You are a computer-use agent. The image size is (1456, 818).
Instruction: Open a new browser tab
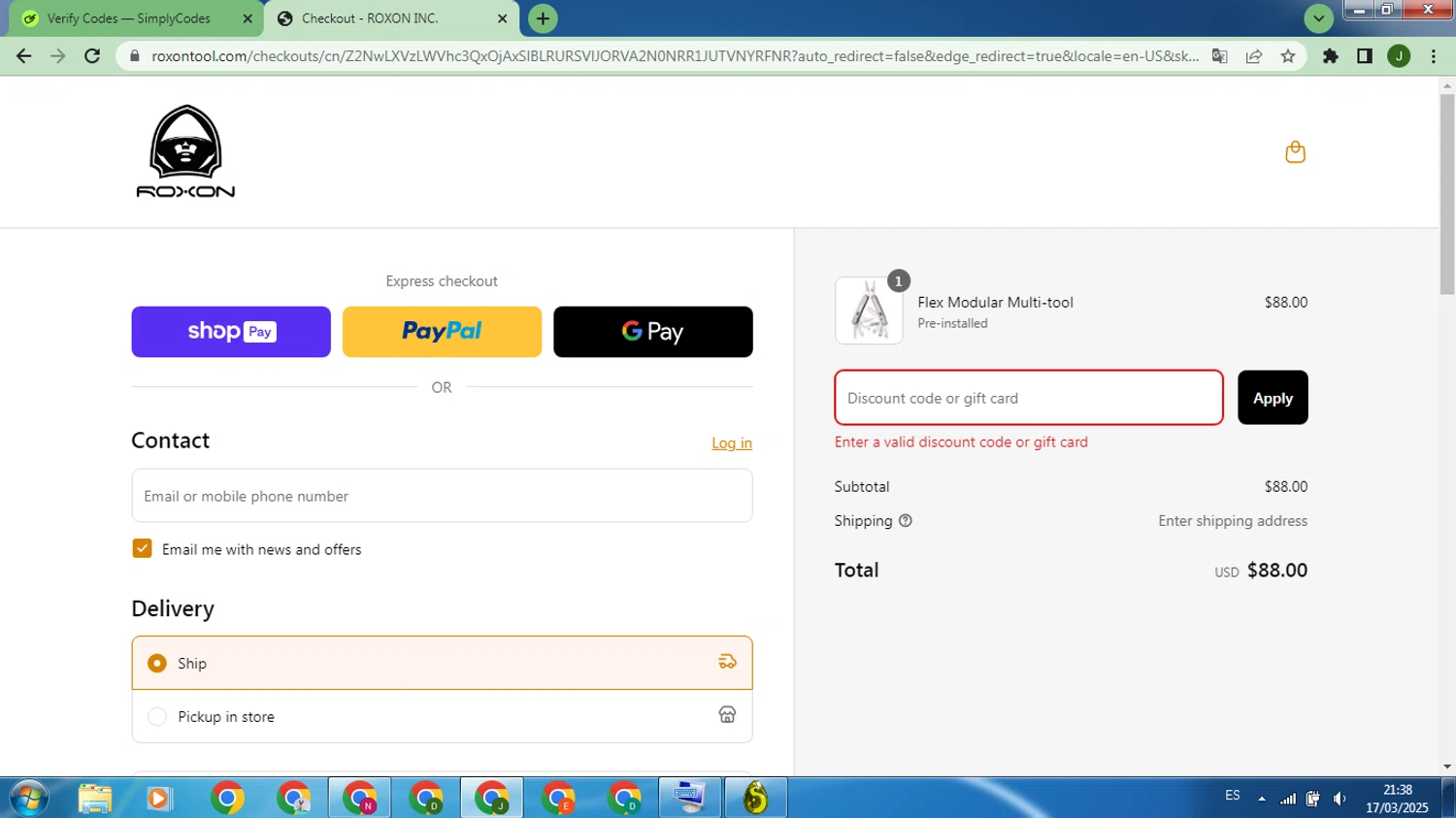pyautogui.click(x=543, y=18)
